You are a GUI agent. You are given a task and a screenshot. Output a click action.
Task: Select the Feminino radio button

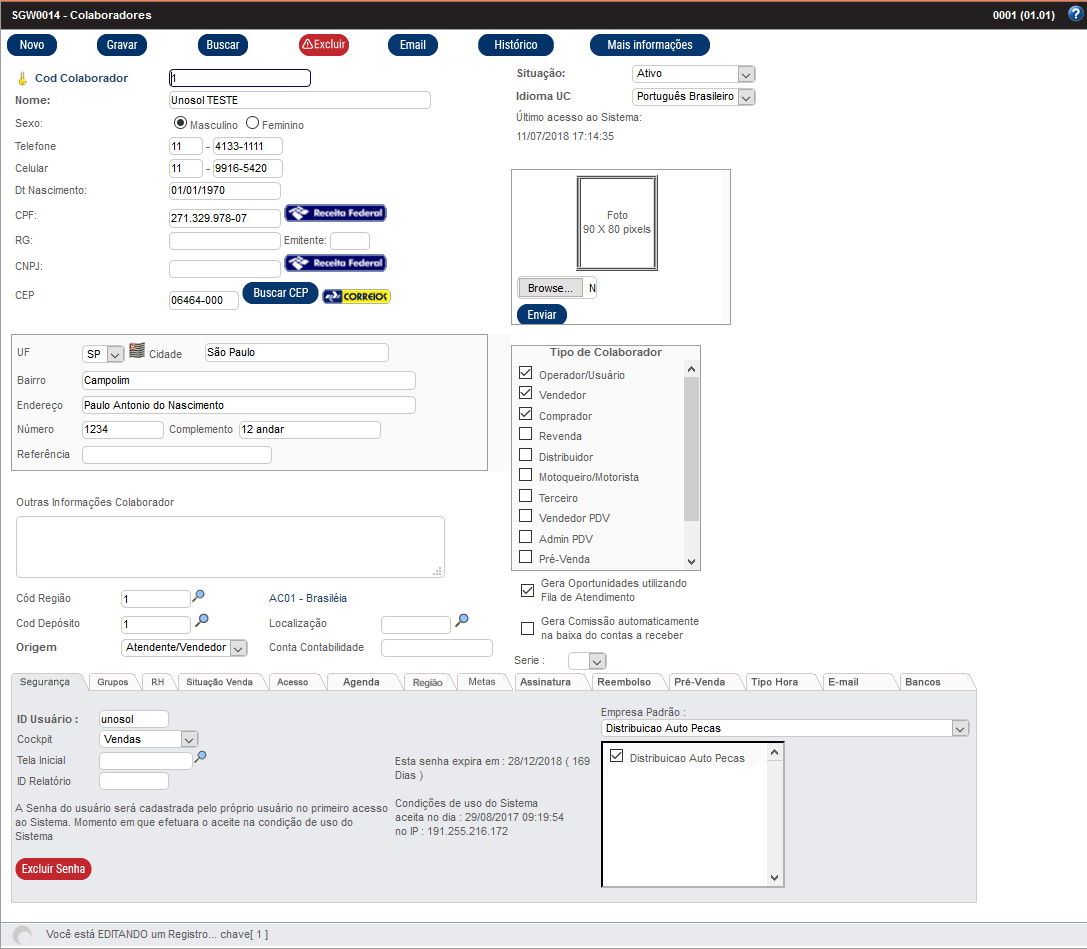tap(253, 124)
